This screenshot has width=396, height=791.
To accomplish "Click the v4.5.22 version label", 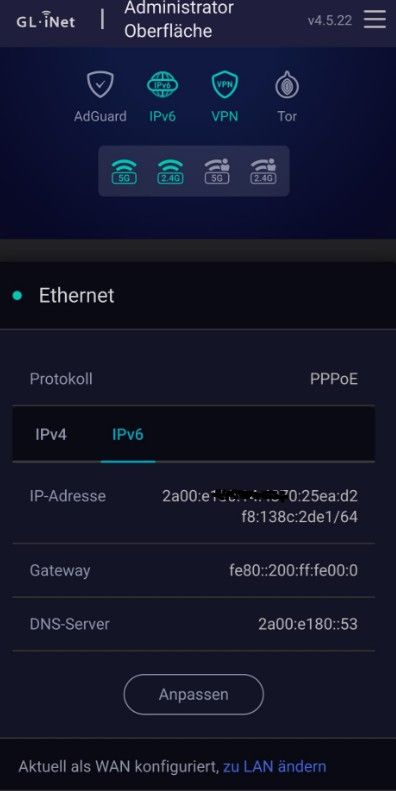I will [330, 21].
